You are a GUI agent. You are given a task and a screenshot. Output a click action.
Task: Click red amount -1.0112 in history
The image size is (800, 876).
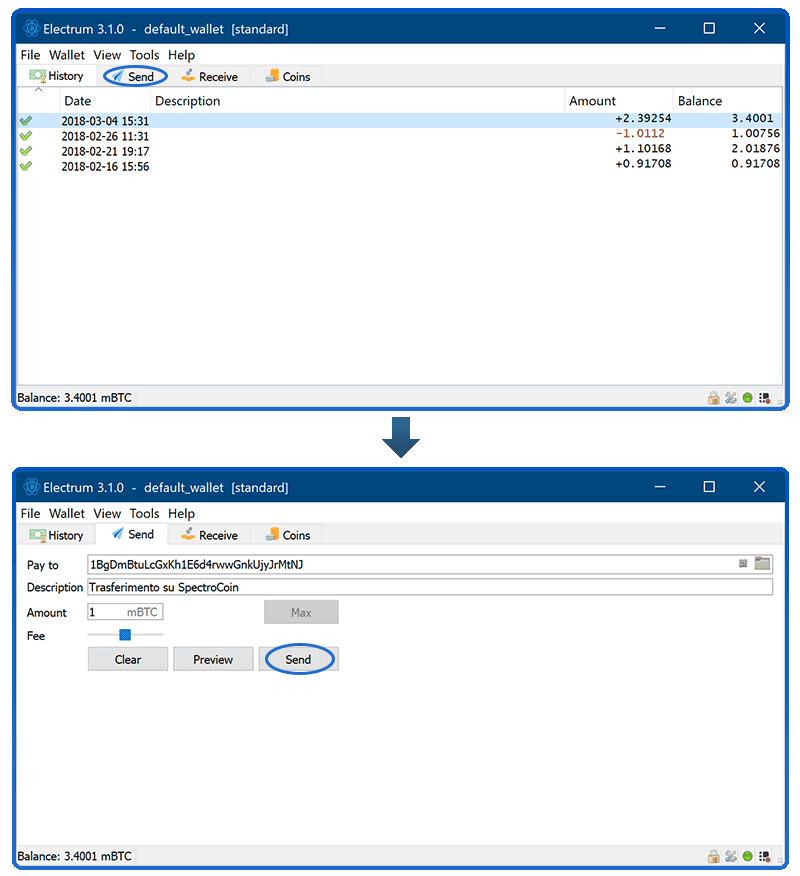[x=640, y=134]
